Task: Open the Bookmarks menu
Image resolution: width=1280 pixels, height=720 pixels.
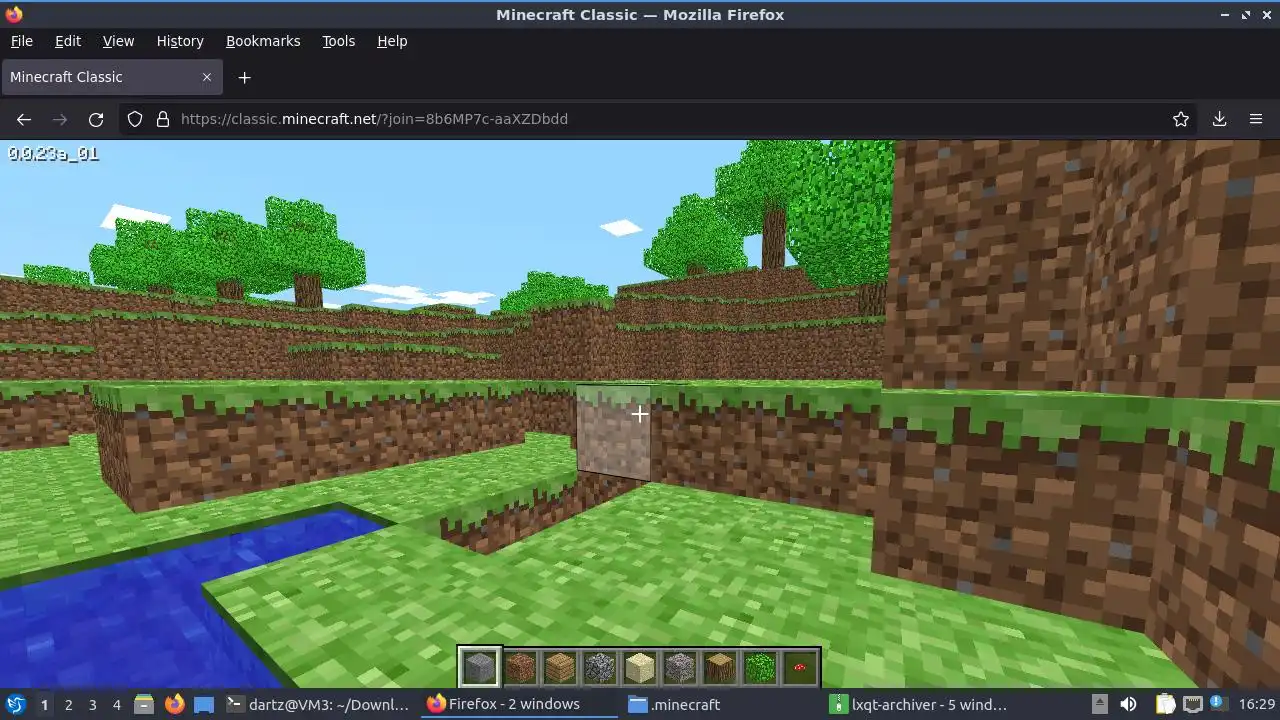Action: (x=263, y=41)
